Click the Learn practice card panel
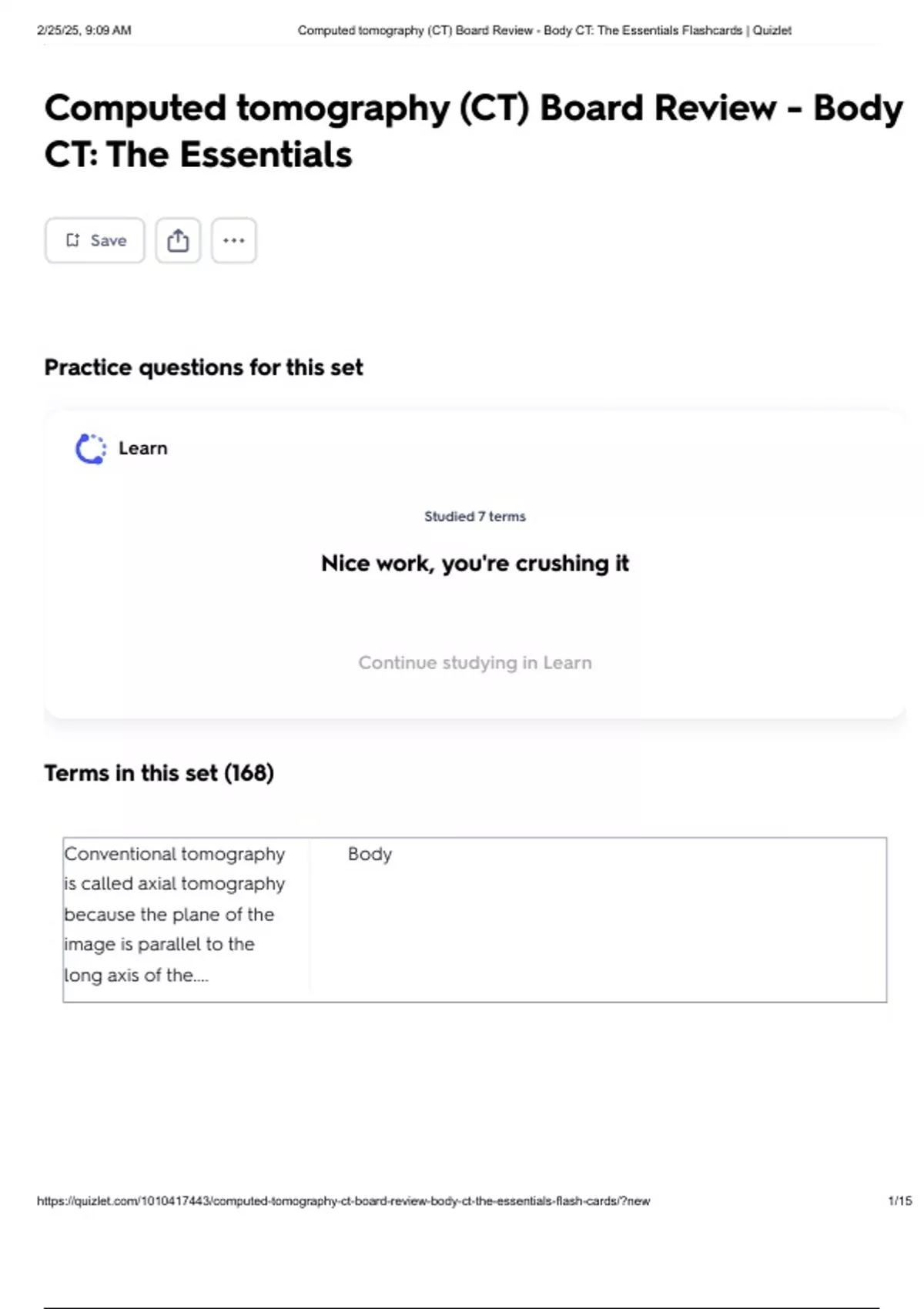The width and height of the screenshot is (924, 1309). (x=475, y=565)
